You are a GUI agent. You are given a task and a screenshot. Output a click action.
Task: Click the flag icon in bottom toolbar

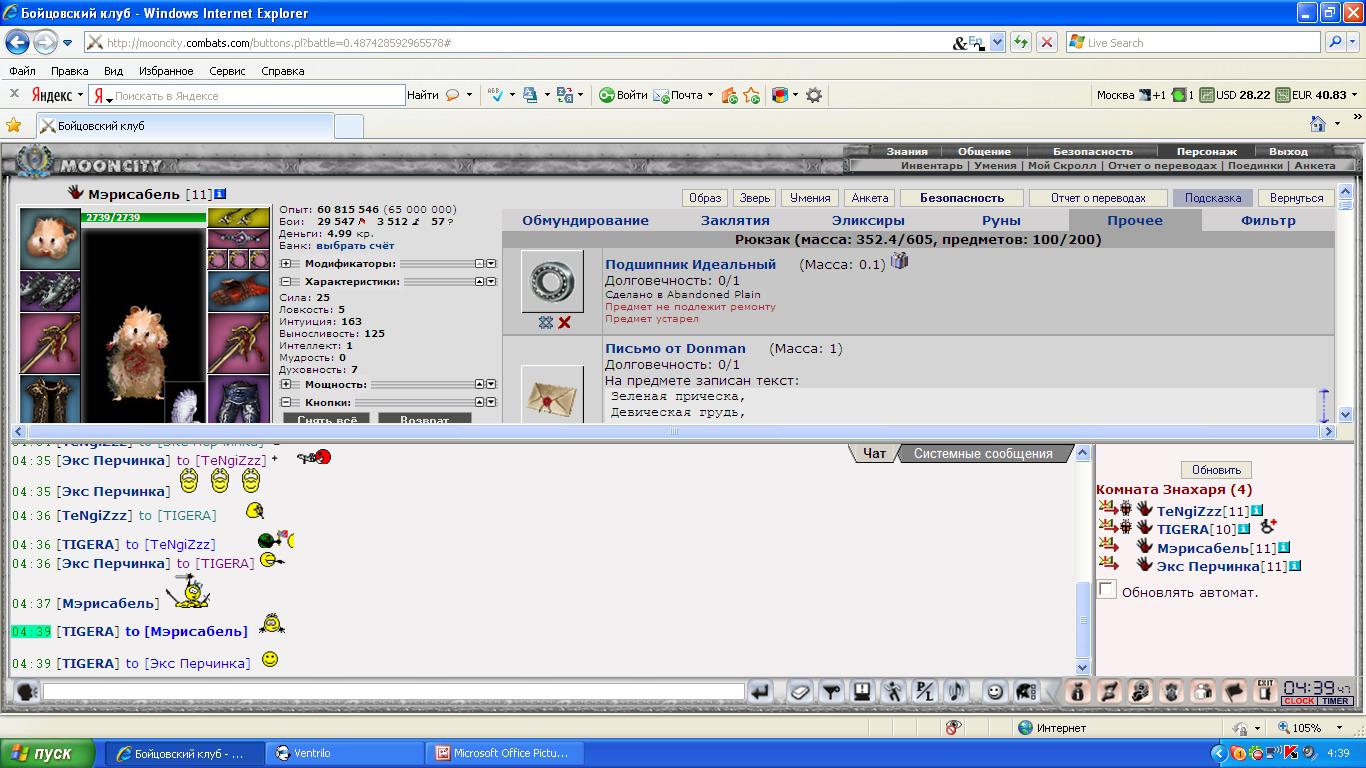pyautogui.click(x=1235, y=691)
